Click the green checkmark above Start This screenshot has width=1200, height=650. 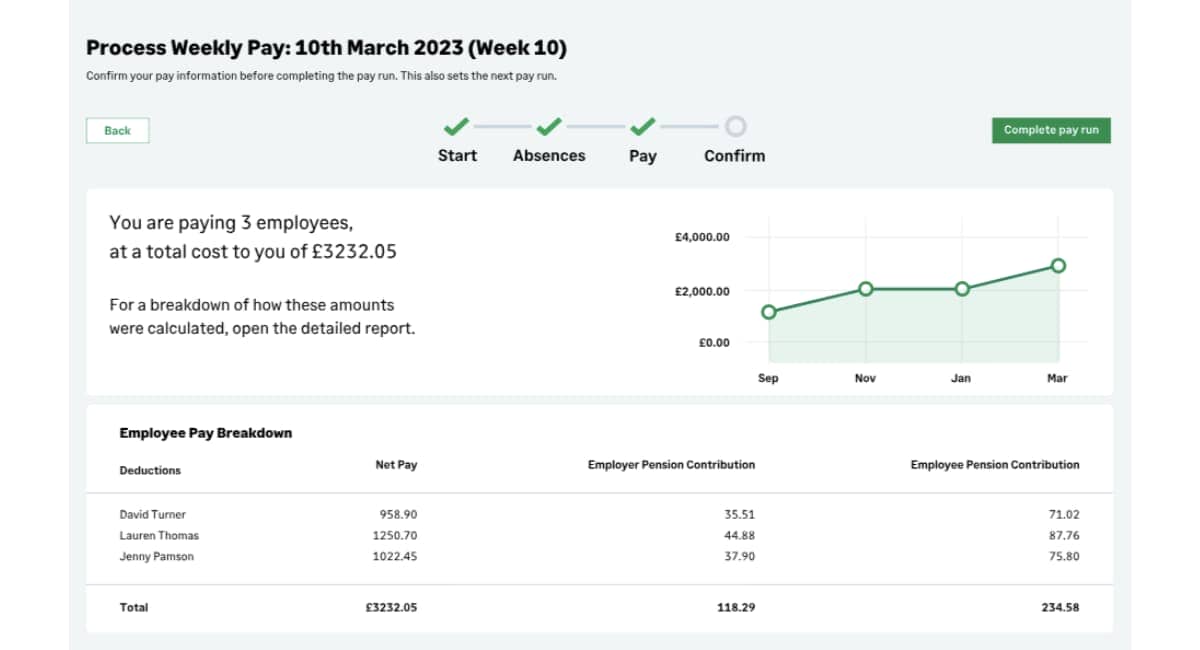click(456, 127)
